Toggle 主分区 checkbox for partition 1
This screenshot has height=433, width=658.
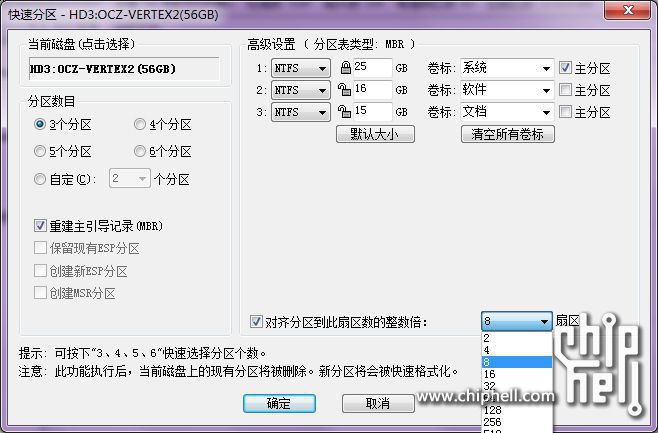(x=565, y=68)
